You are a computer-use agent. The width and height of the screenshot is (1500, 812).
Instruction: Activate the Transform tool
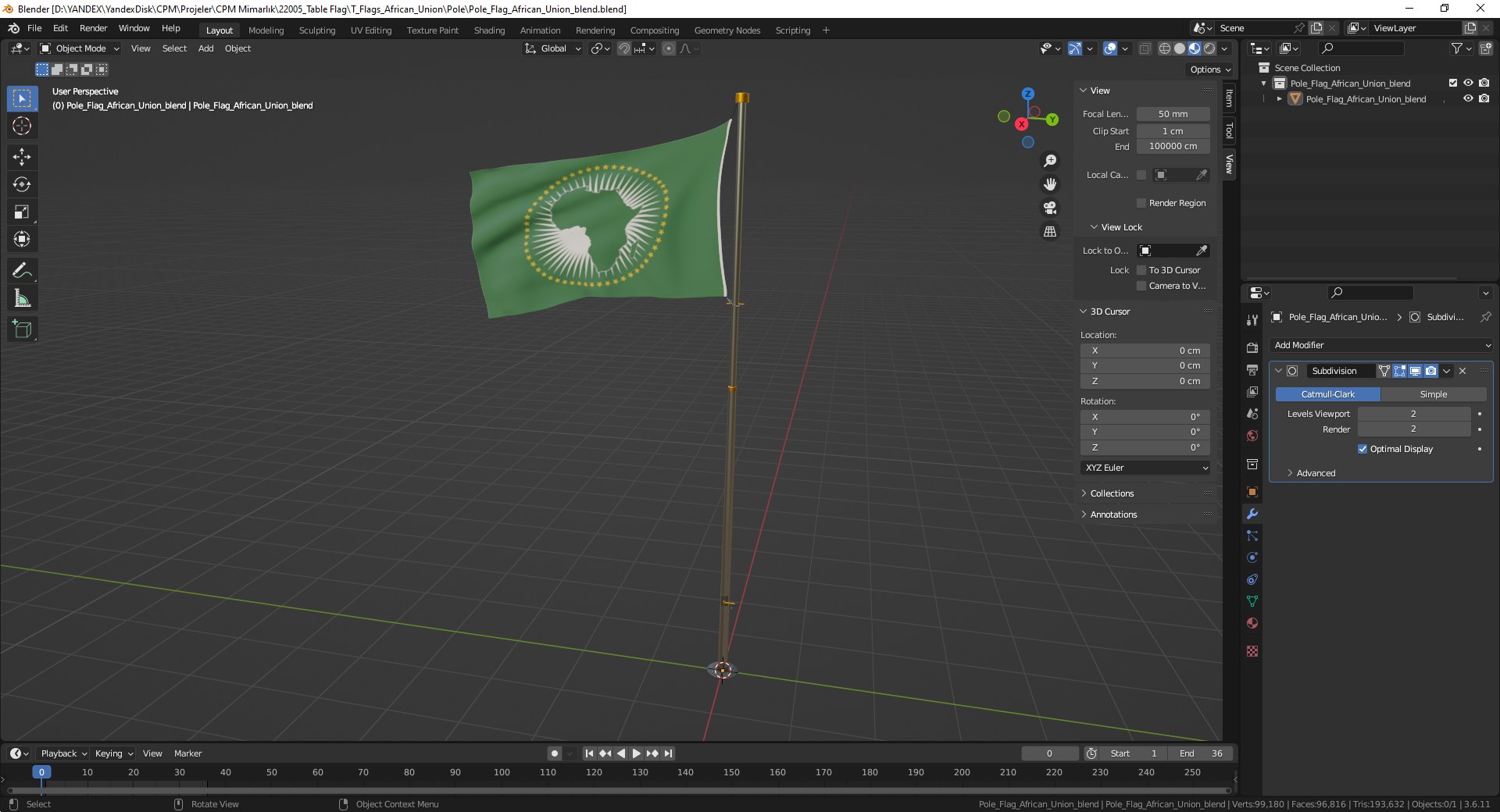(x=22, y=239)
